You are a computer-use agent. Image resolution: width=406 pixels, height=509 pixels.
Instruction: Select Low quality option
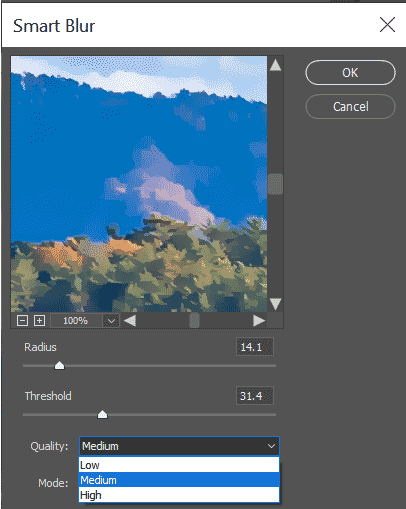(x=179, y=465)
